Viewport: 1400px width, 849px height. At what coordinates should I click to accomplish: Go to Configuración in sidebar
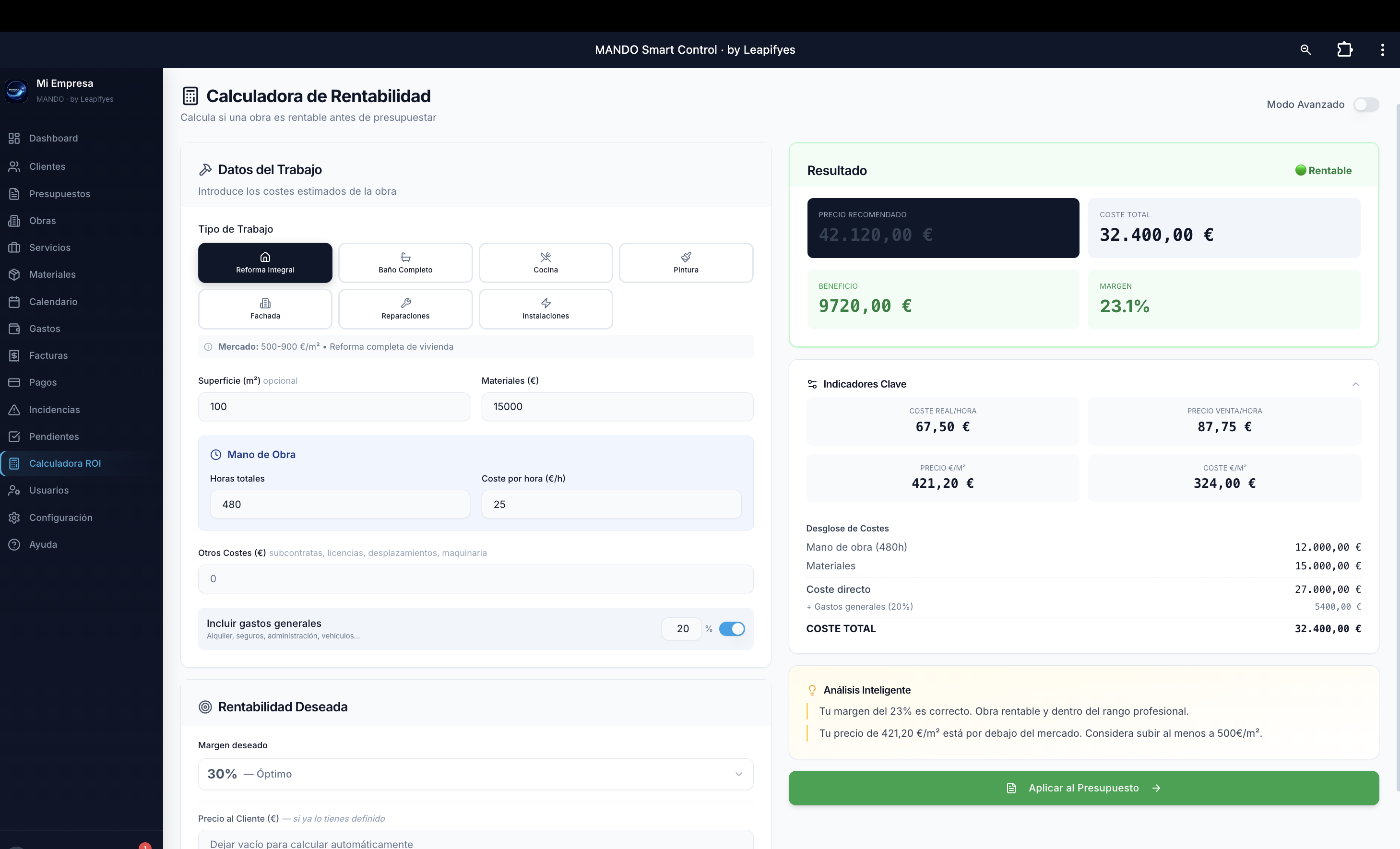81,518
